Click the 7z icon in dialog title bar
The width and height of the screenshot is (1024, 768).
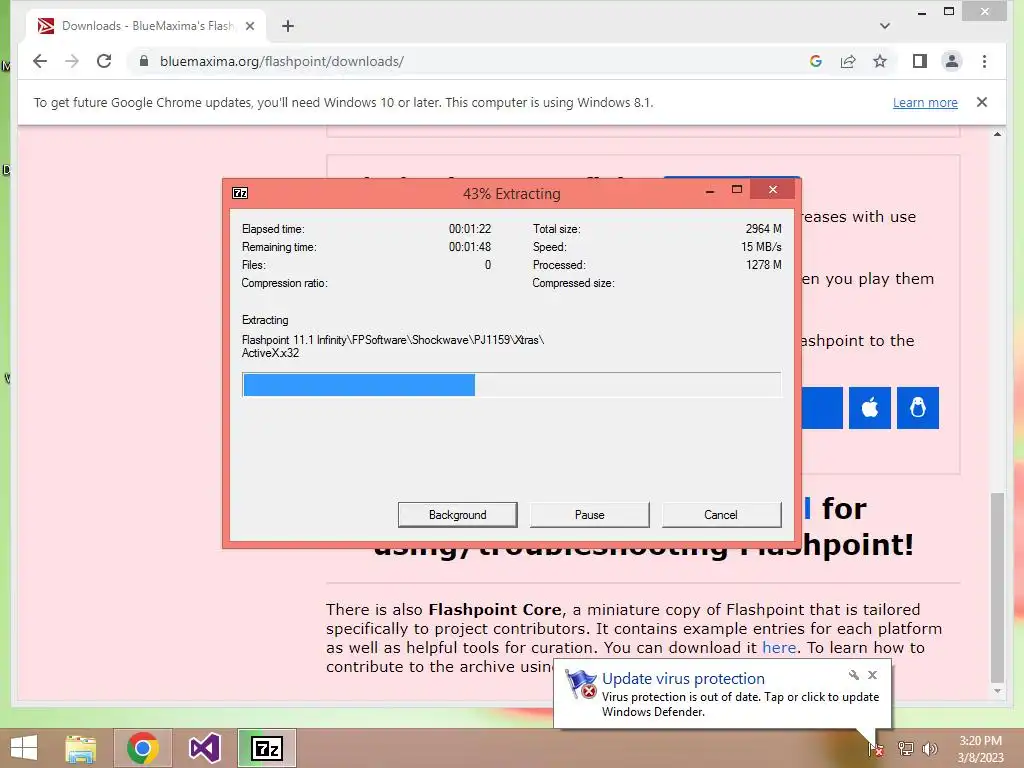coord(240,193)
